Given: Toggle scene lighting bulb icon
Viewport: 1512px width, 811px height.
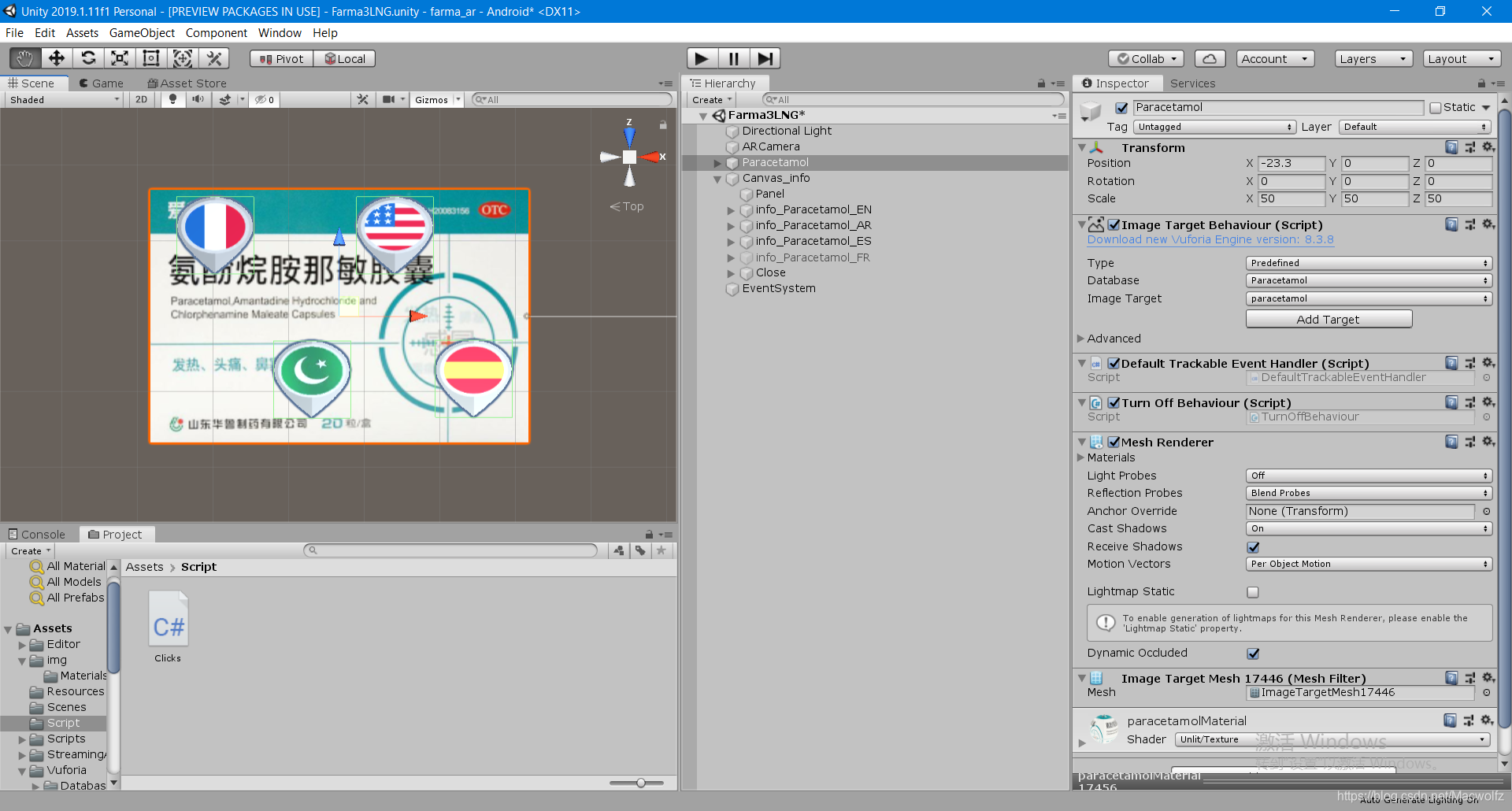Looking at the screenshot, I should point(173,100).
